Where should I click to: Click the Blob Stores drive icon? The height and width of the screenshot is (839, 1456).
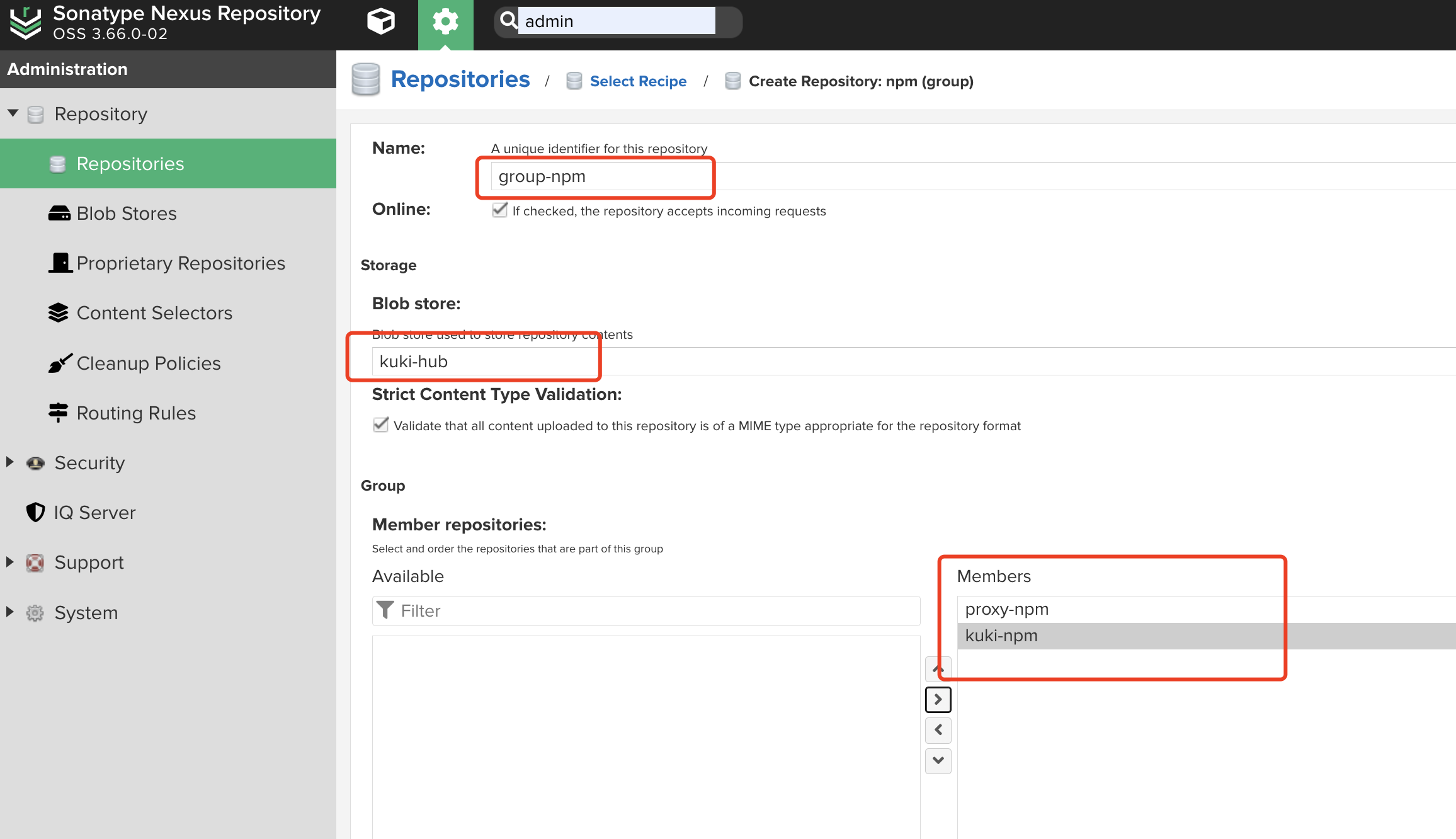tap(59, 214)
